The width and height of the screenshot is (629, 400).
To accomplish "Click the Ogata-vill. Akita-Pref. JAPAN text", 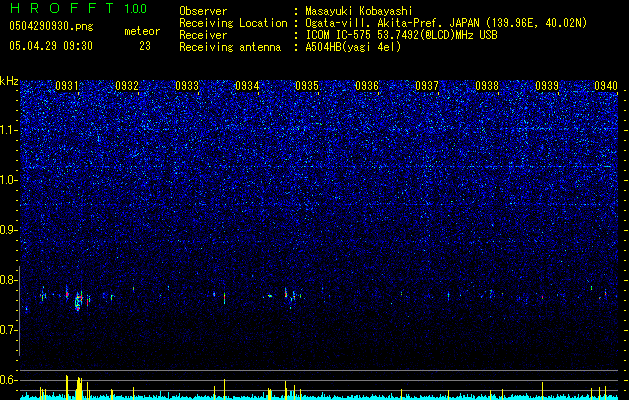I will [446, 23].
